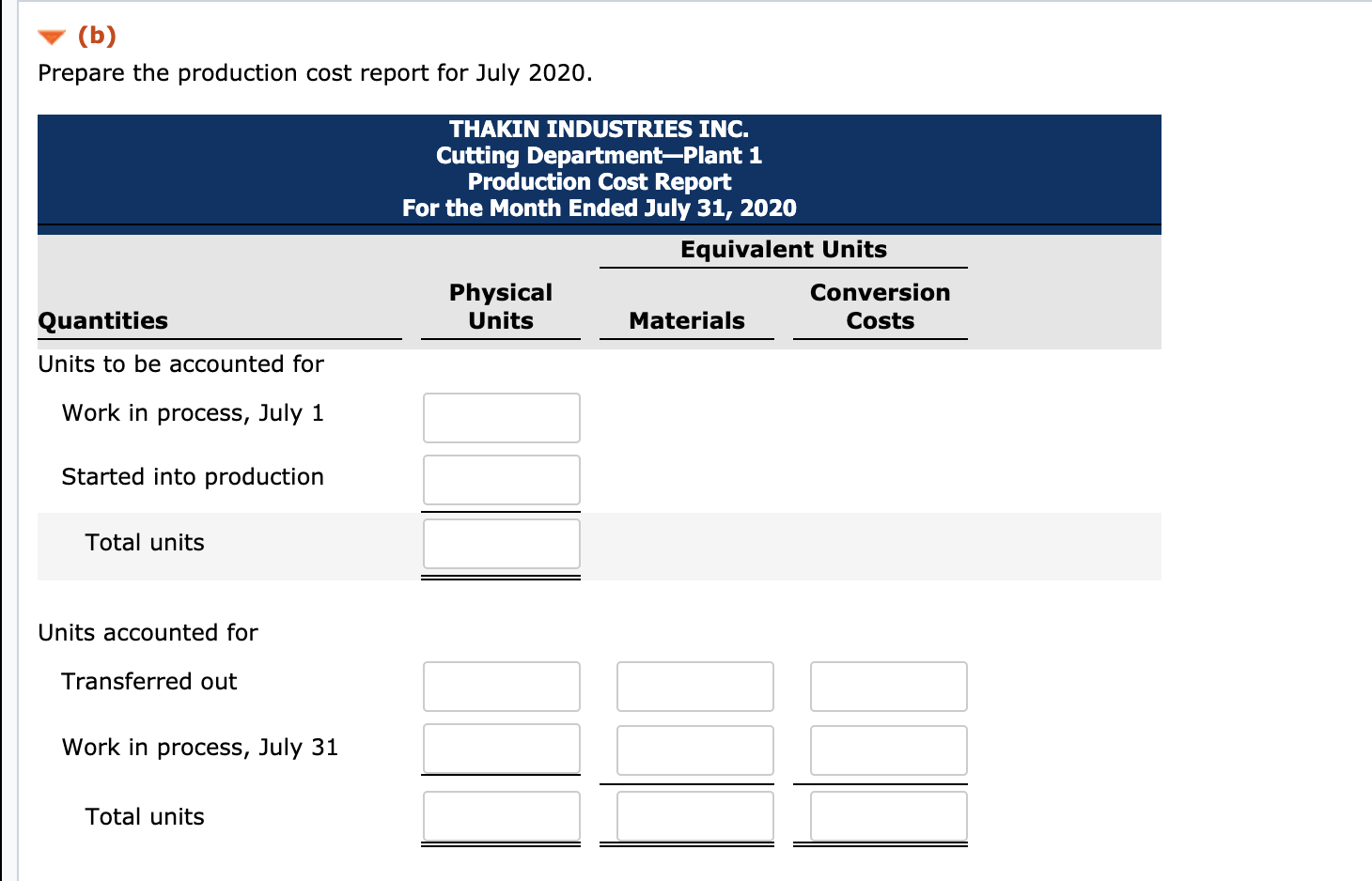Image resolution: width=1372 pixels, height=881 pixels.
Task: Click the bottom Total units physical units field
Action: point(501,815)
